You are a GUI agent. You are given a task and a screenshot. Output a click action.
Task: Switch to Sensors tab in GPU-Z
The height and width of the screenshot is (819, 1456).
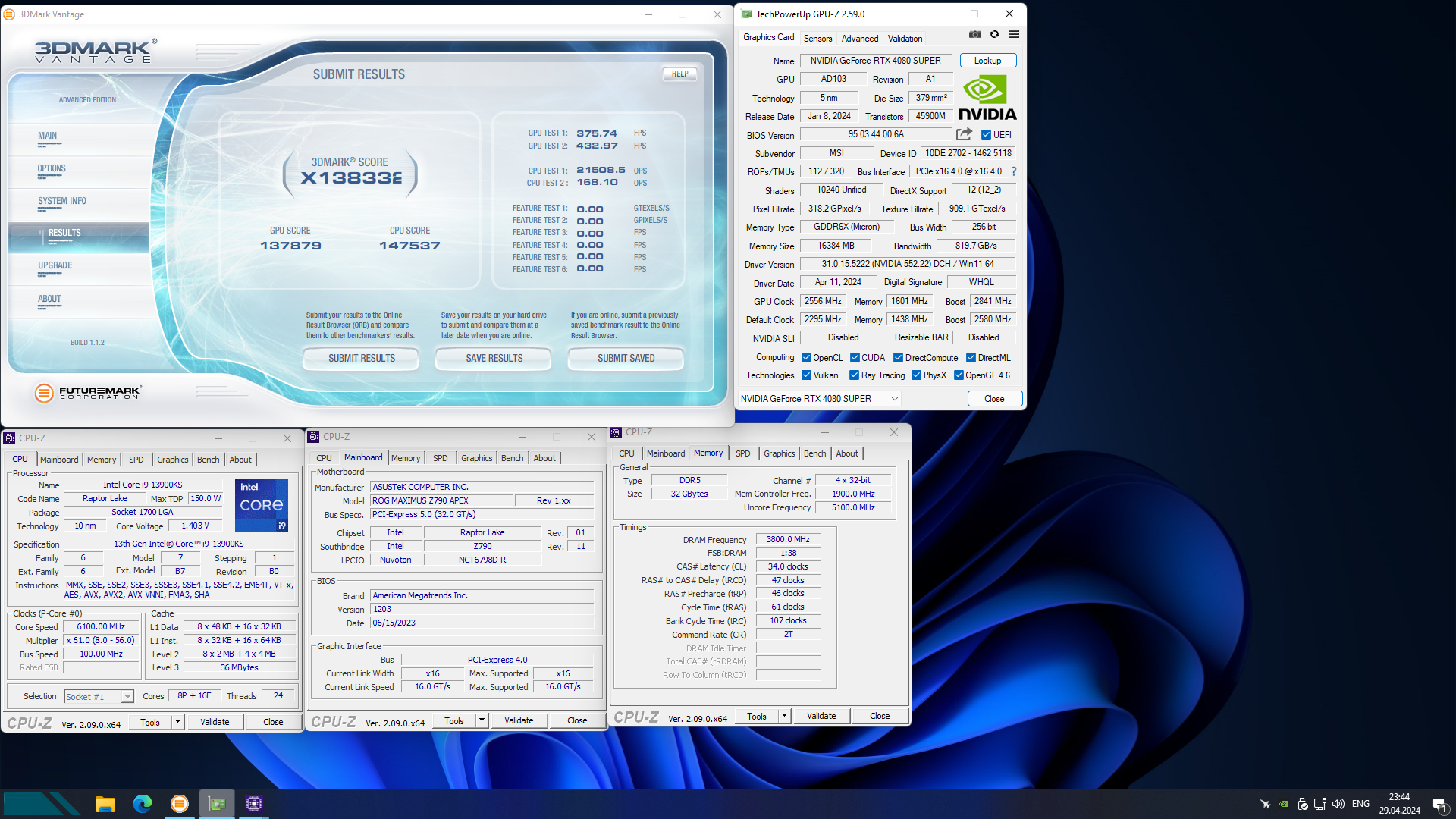[x=817, y=38]
